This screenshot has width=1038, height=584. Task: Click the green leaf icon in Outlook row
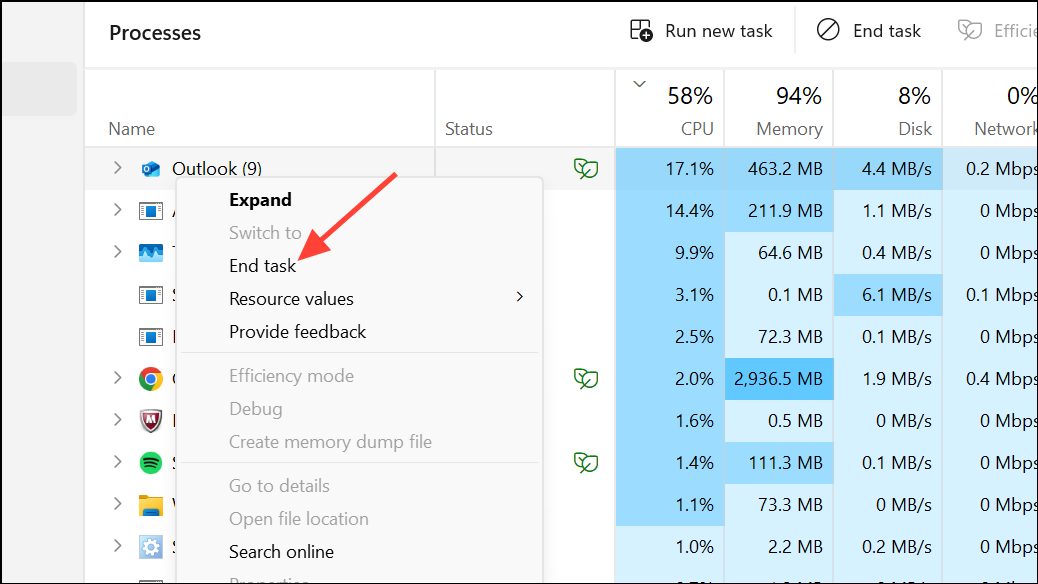(585, 169)
